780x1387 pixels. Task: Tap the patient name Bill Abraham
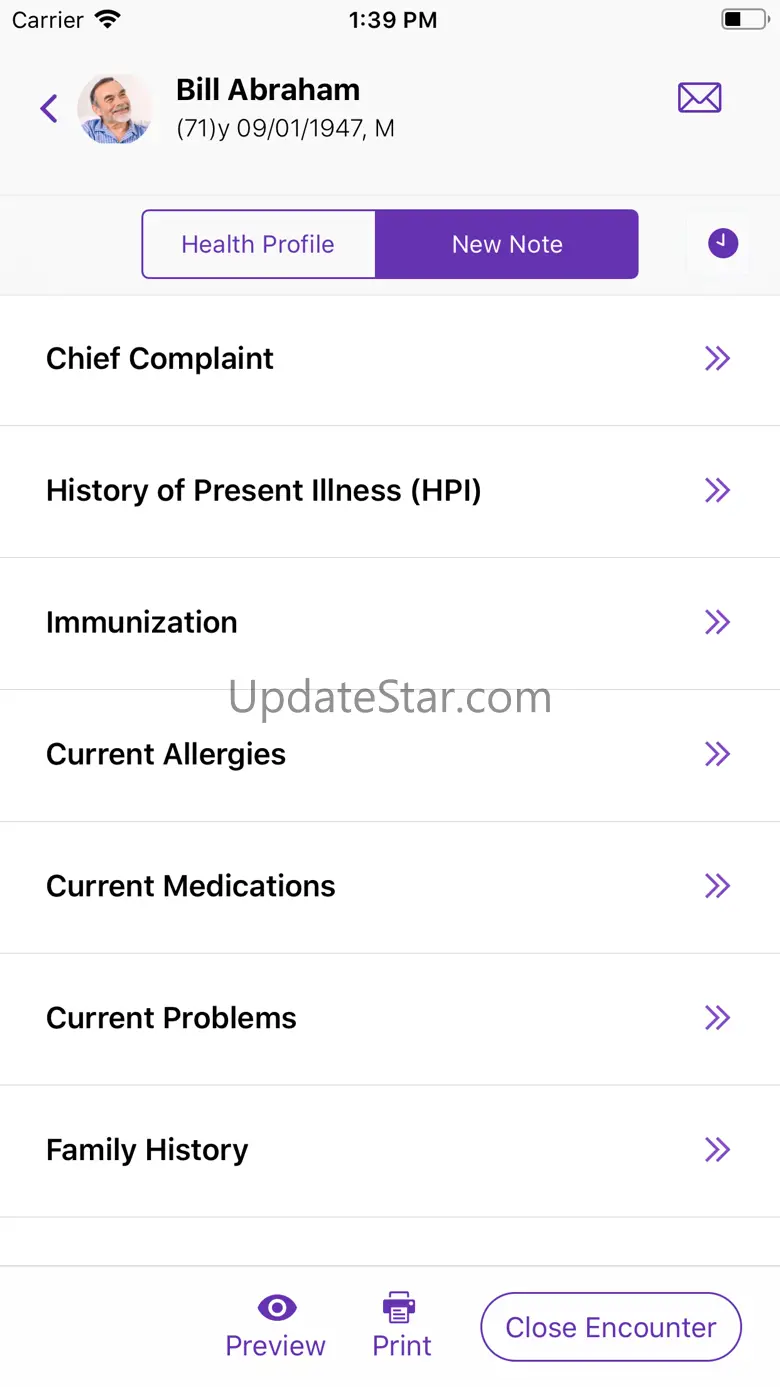pos(268,90)
